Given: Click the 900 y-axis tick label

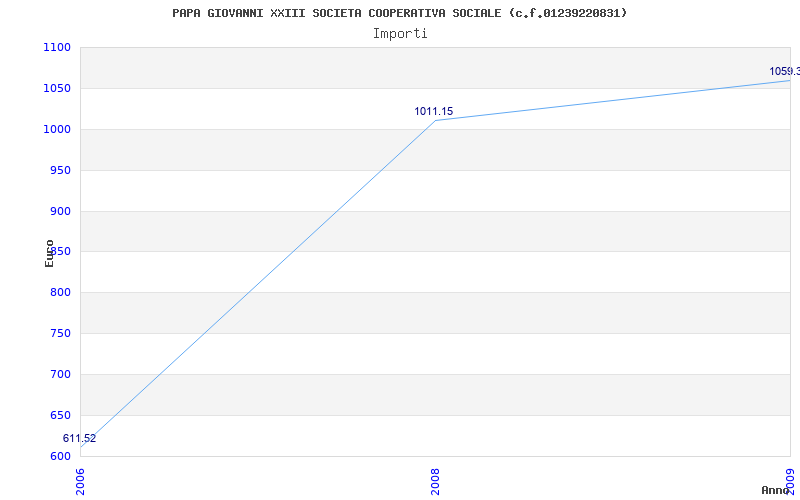Looking at the screenshot, I should pyautogui.click(x=60, y=211).
